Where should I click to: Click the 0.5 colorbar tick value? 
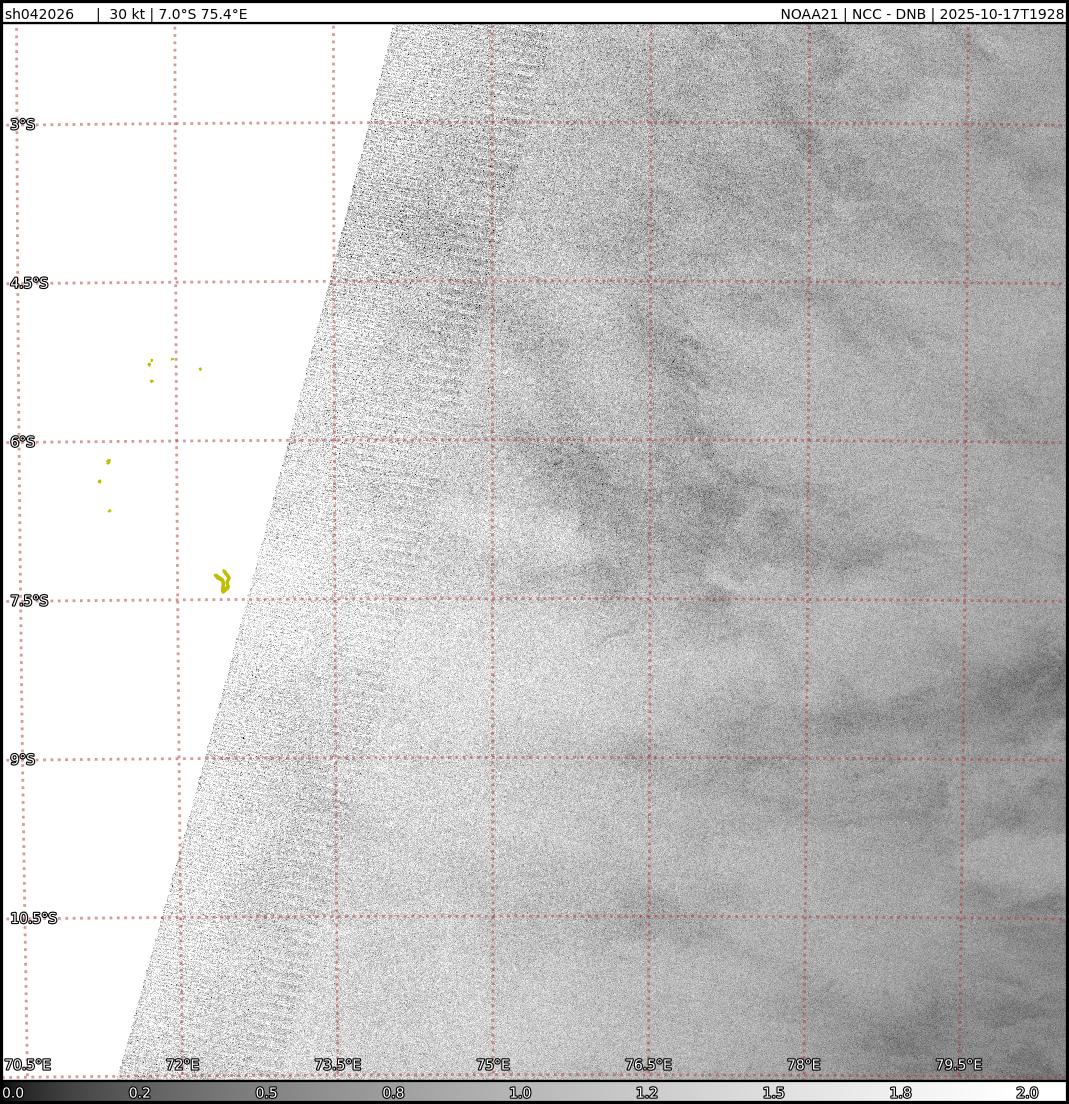266,1093
